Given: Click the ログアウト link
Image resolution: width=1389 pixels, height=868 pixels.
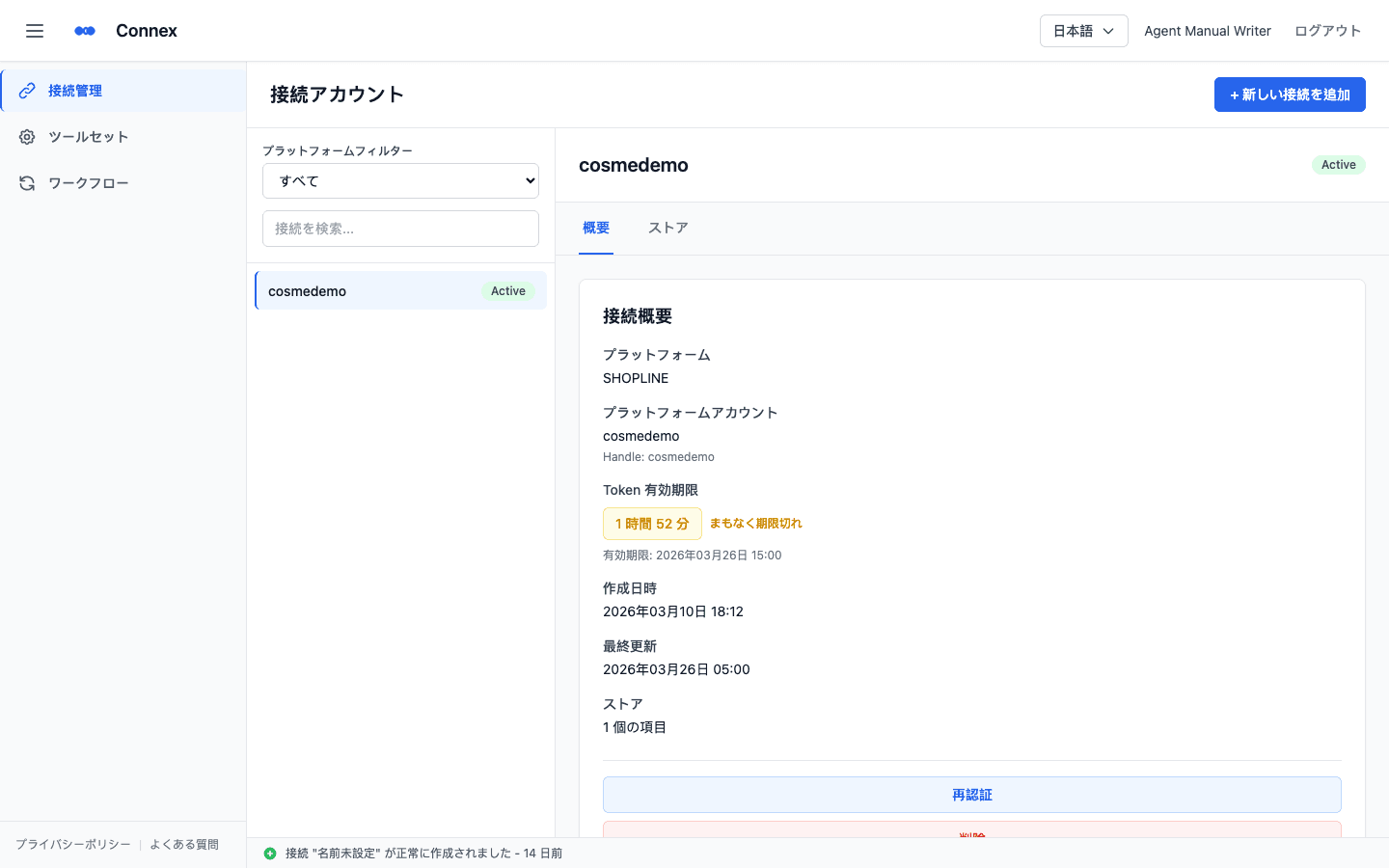Looking at the screenshot, I should pos(1327,31).
